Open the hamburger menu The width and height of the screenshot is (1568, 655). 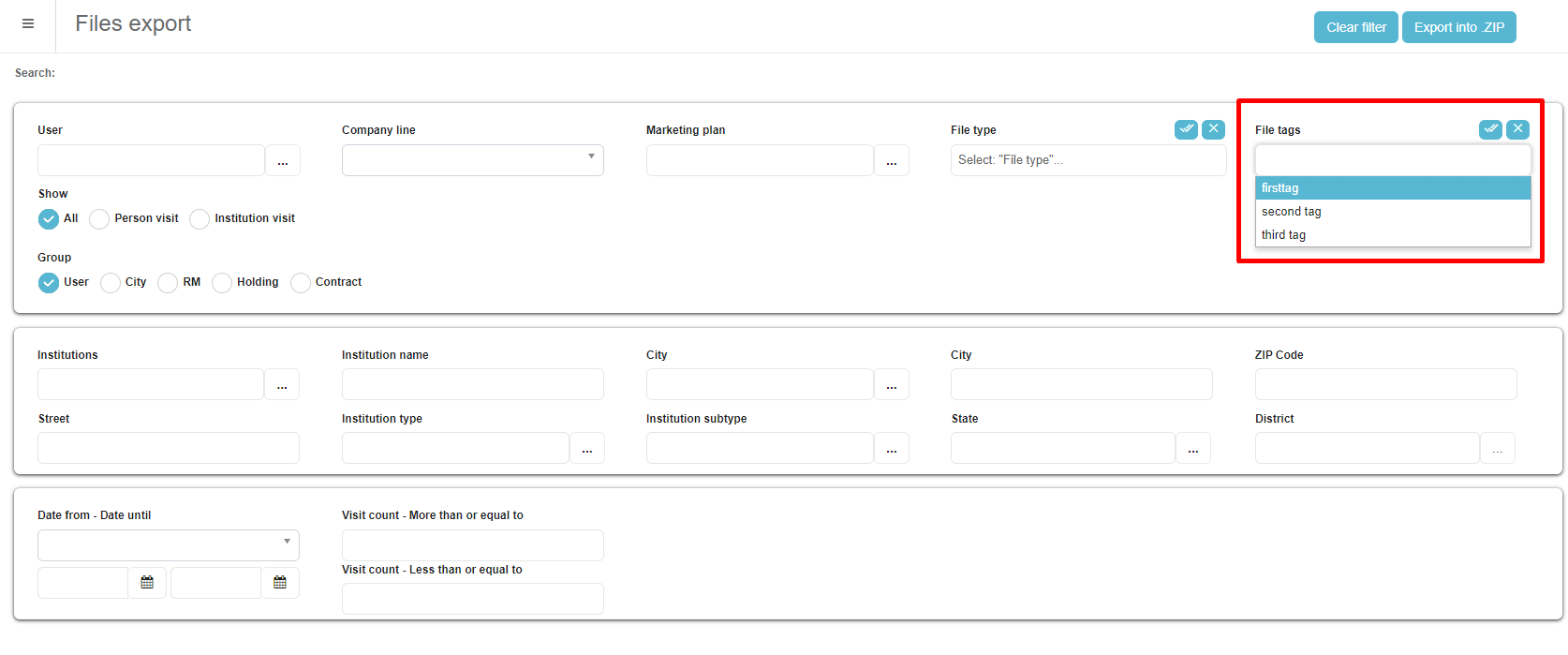(x=28, y=24)
